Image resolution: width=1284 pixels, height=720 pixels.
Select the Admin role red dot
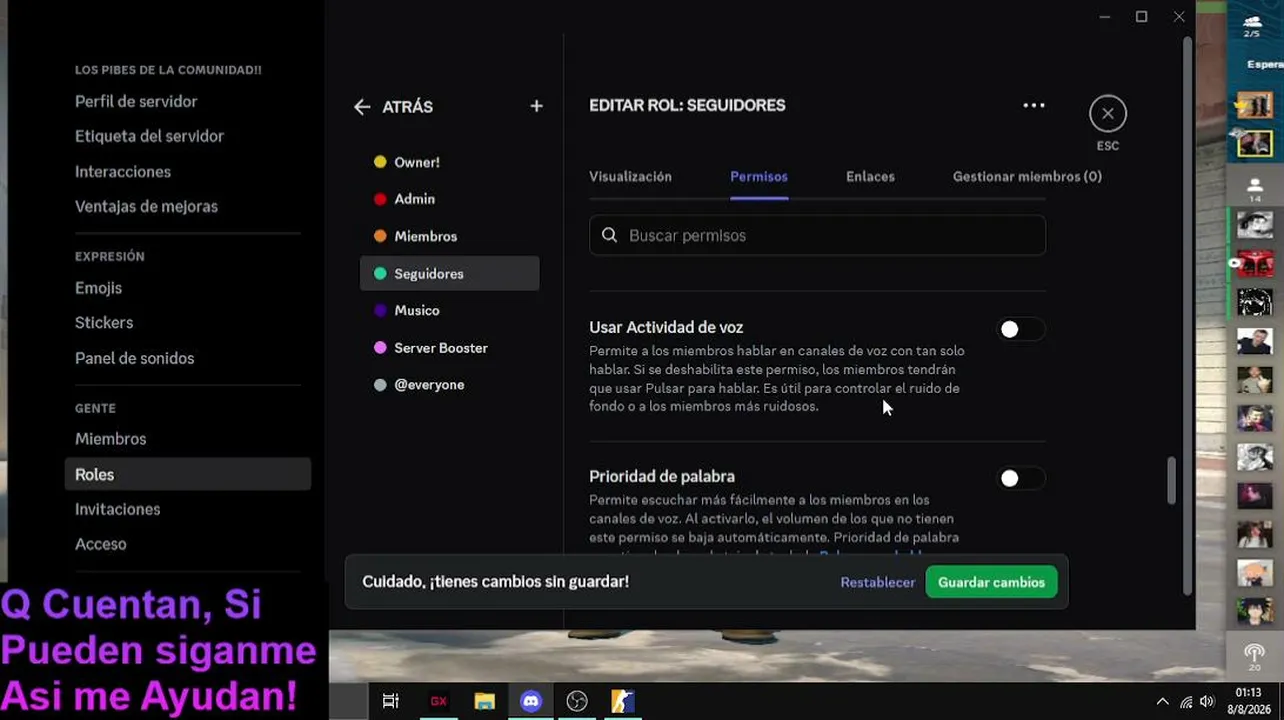pos(380,199)
